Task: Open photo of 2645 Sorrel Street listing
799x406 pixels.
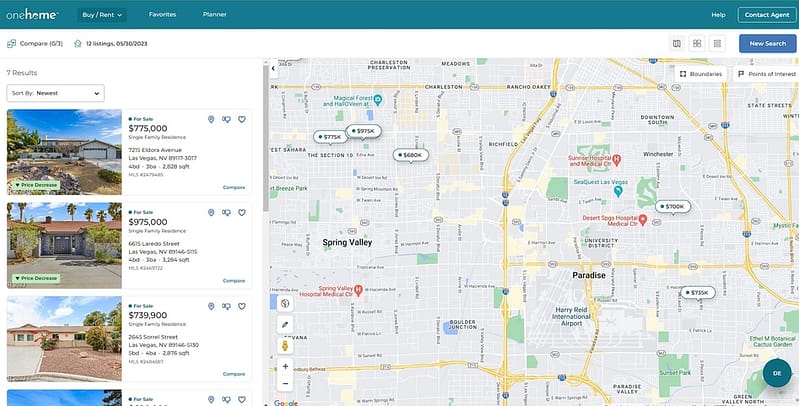Action: click(x=64, y=339)
